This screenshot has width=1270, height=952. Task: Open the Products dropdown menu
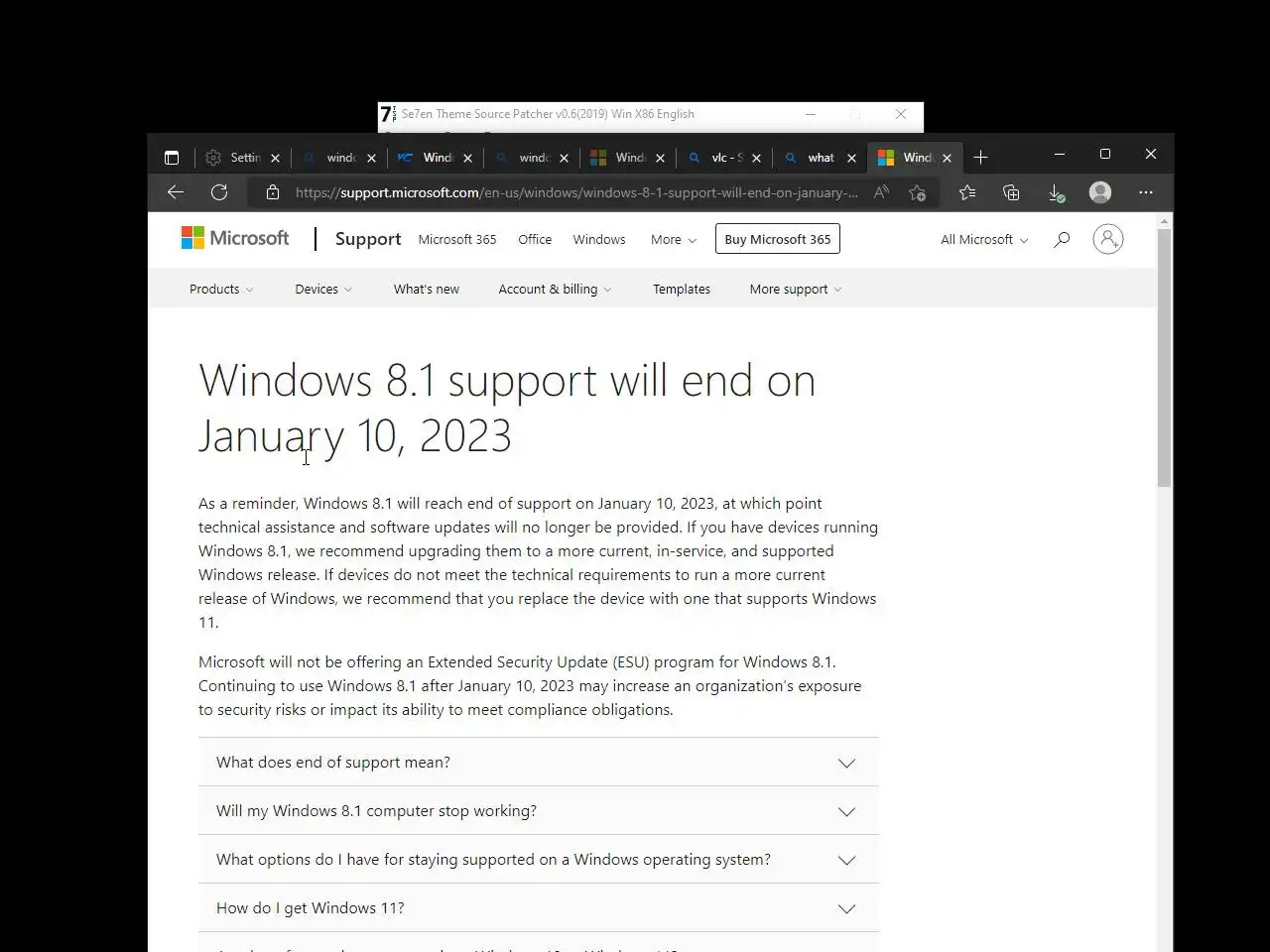[221, 289]
